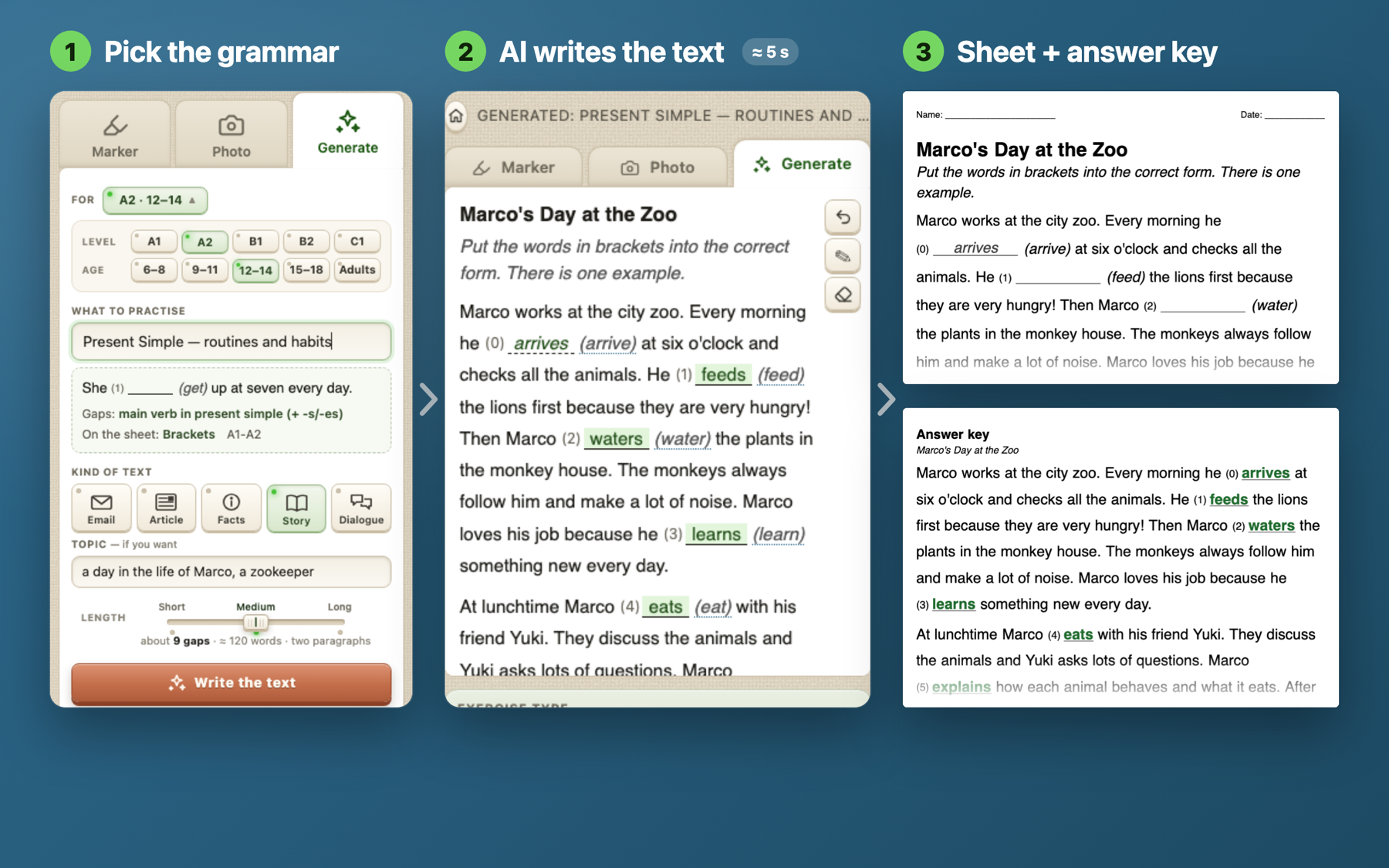Click the example word 'arrives' in the middle panel

pyautogui.click(x=541, y=343)
